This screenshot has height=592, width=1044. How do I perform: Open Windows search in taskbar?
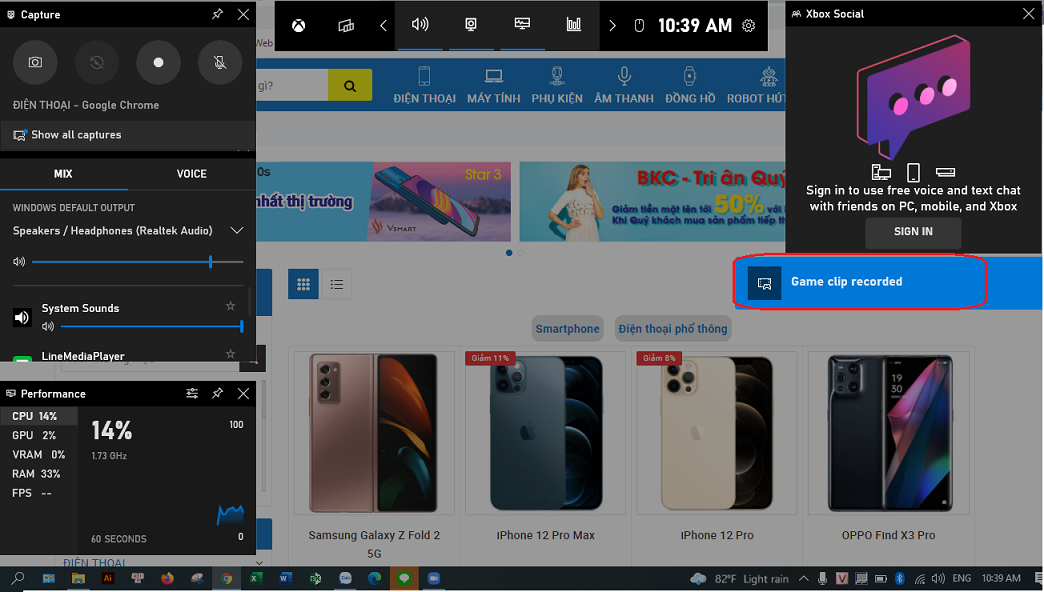pos(18,578)
